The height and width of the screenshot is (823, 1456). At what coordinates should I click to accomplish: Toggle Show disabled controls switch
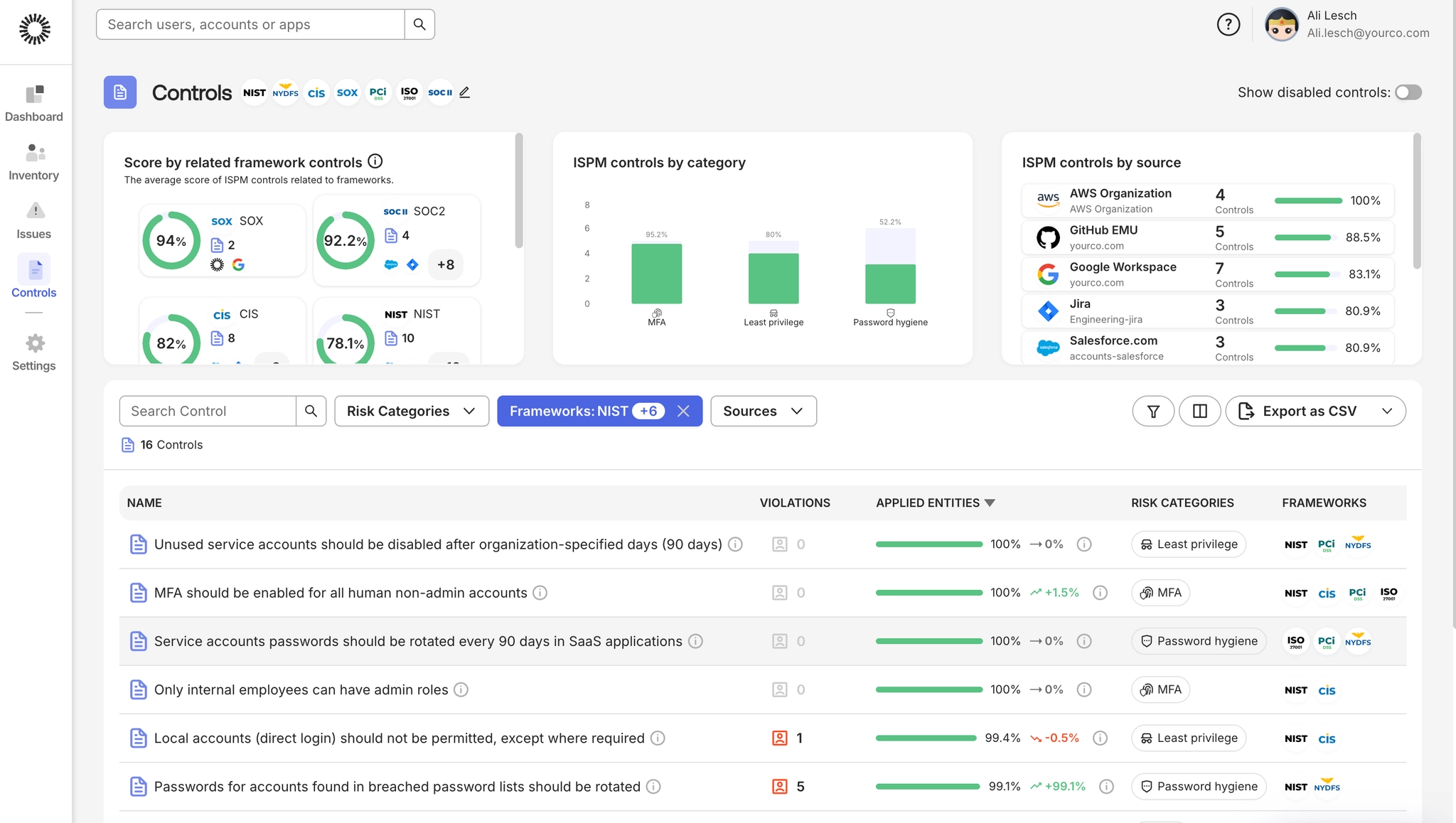point(1408,92)
